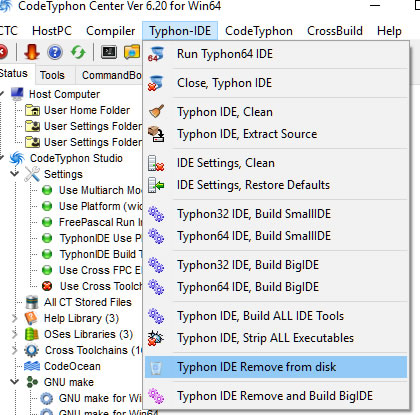Click the OSes Libraries green books icon
The width and height of the screenshot is (420, 415).
(x=32, y=334)
